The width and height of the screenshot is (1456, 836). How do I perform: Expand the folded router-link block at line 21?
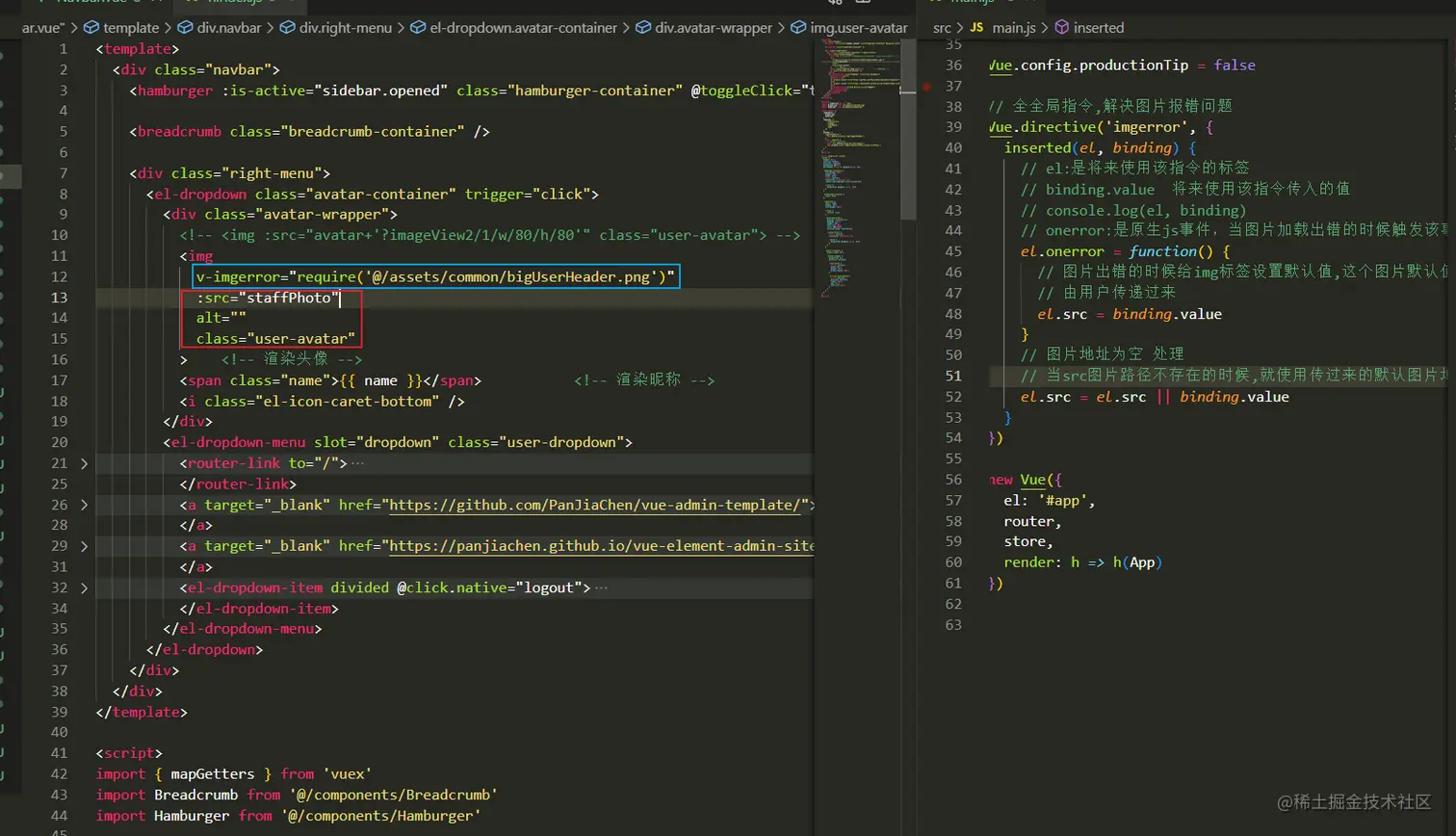[84, 463]
